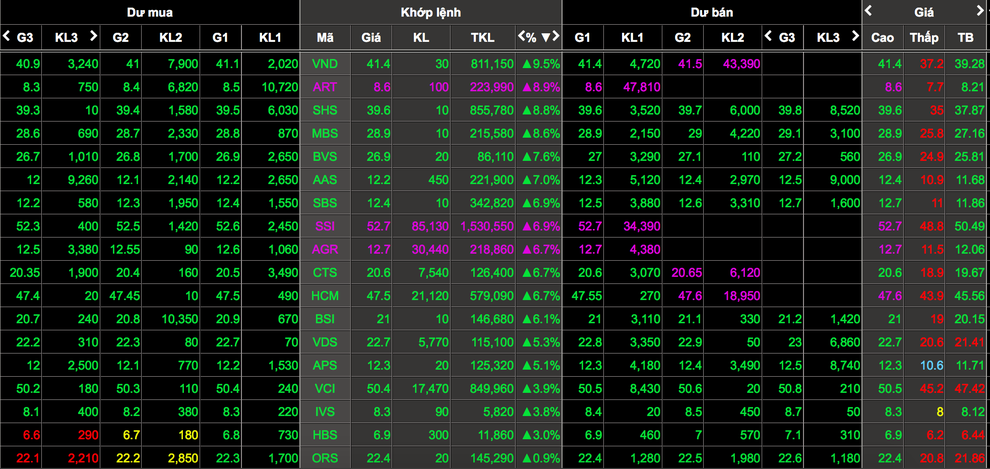Select the ▲9.5% change for VND
Screen dimensions: 990x469
pos(540,64)
